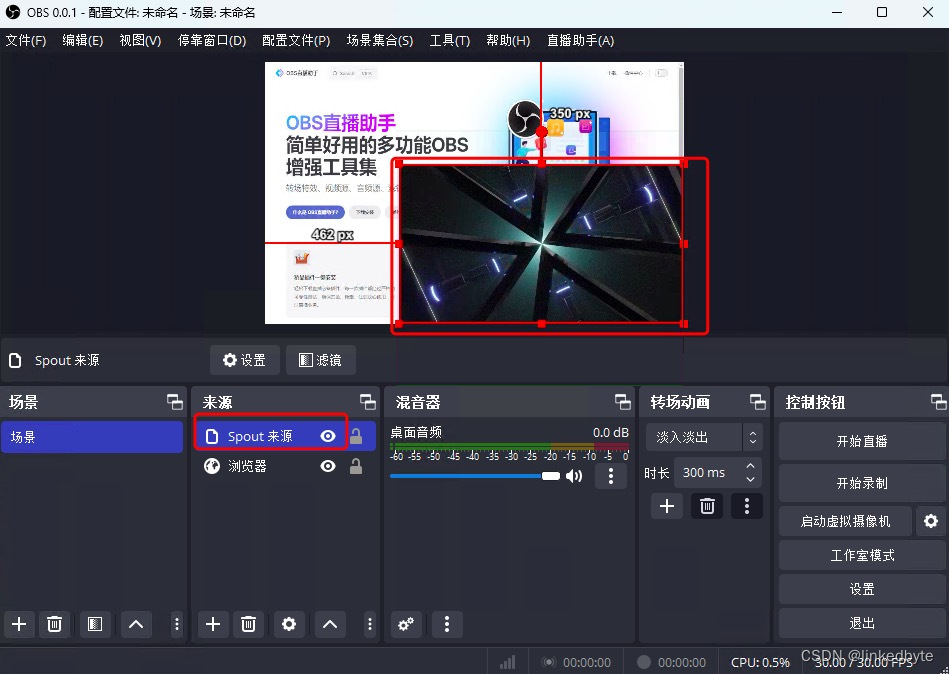Click 退出 to exit OBS
The height and width of the screenshot is (674, 949).
[x=862, y=623]
